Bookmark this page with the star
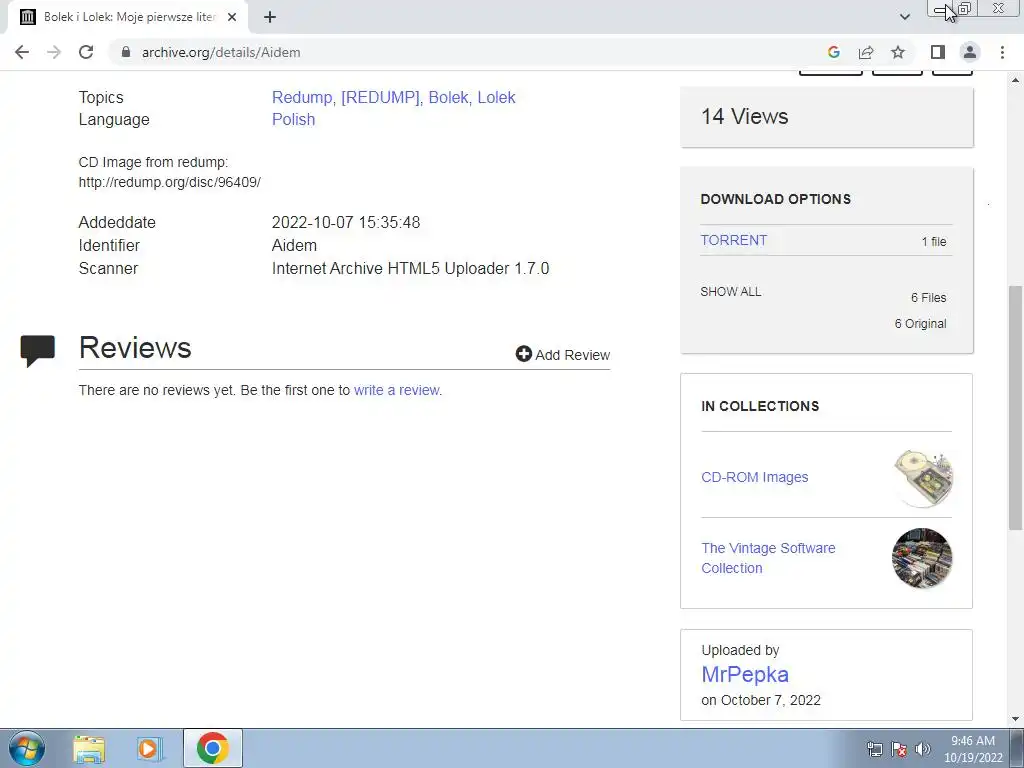Viewport: 1024px width, 768px height. [898, 52]
